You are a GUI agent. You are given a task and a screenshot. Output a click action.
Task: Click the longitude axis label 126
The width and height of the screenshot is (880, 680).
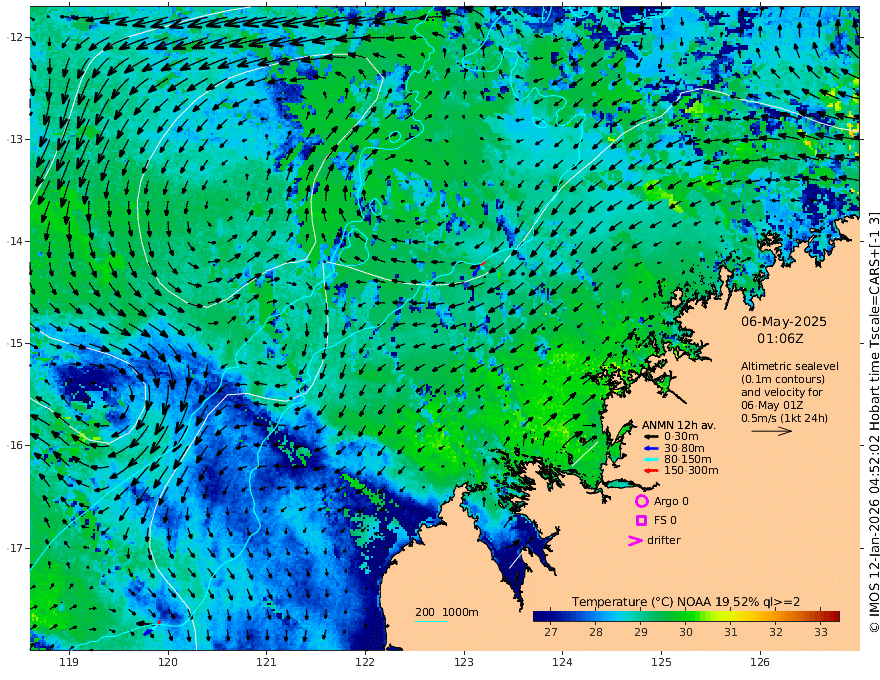[x=760, y=663]
